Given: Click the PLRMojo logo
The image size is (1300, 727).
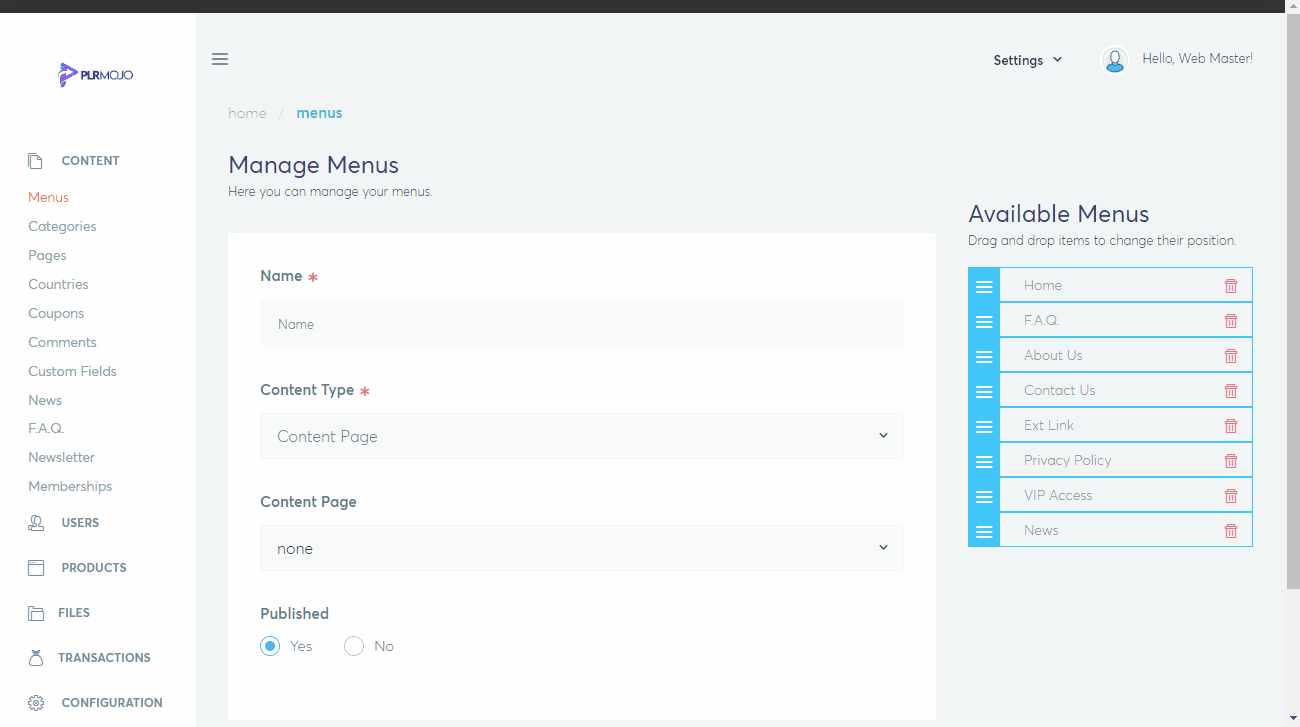Looking at the screenshot, I should click(x=96, y=74).
